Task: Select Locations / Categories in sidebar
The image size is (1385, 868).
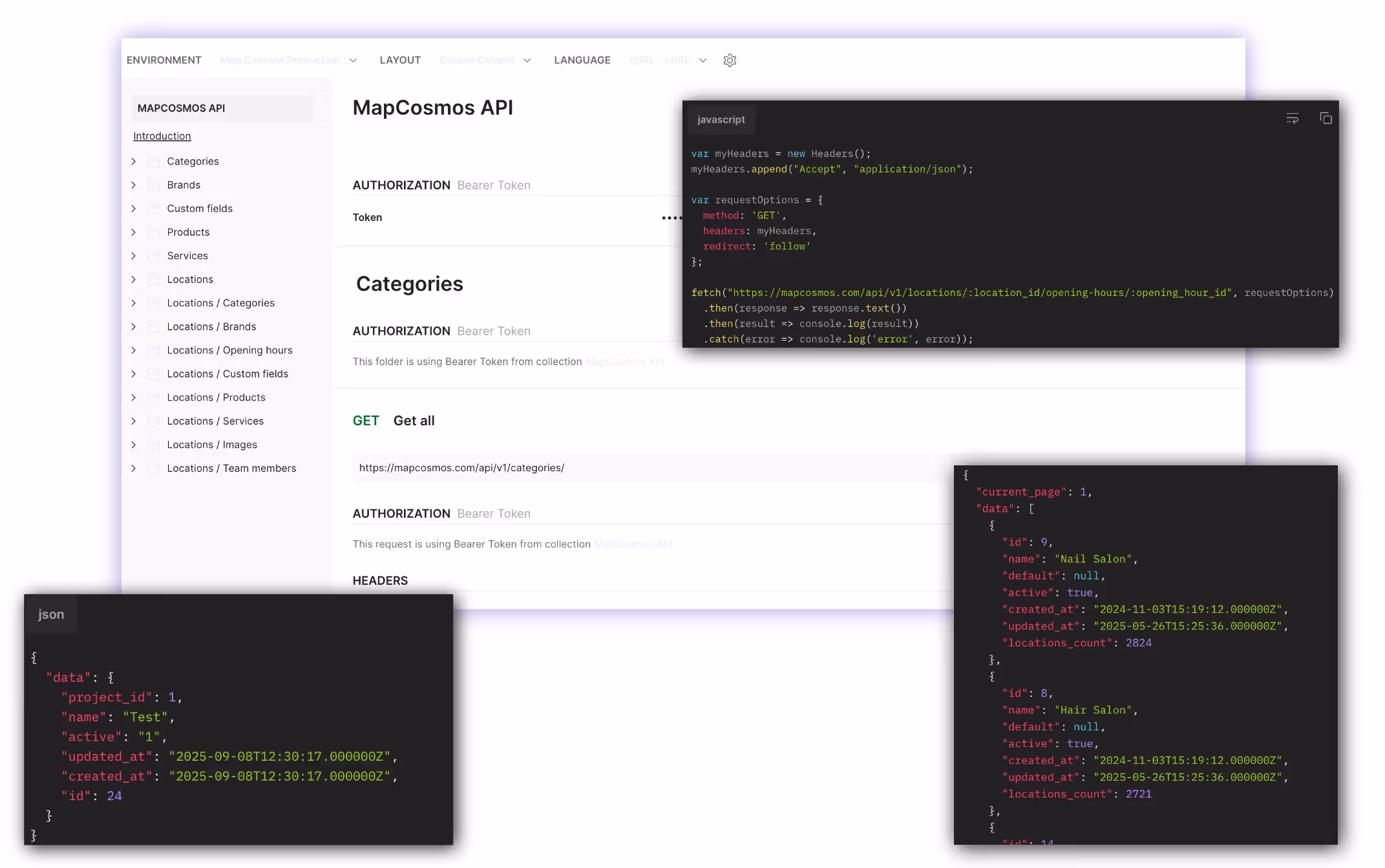Action: pos(220,303)
